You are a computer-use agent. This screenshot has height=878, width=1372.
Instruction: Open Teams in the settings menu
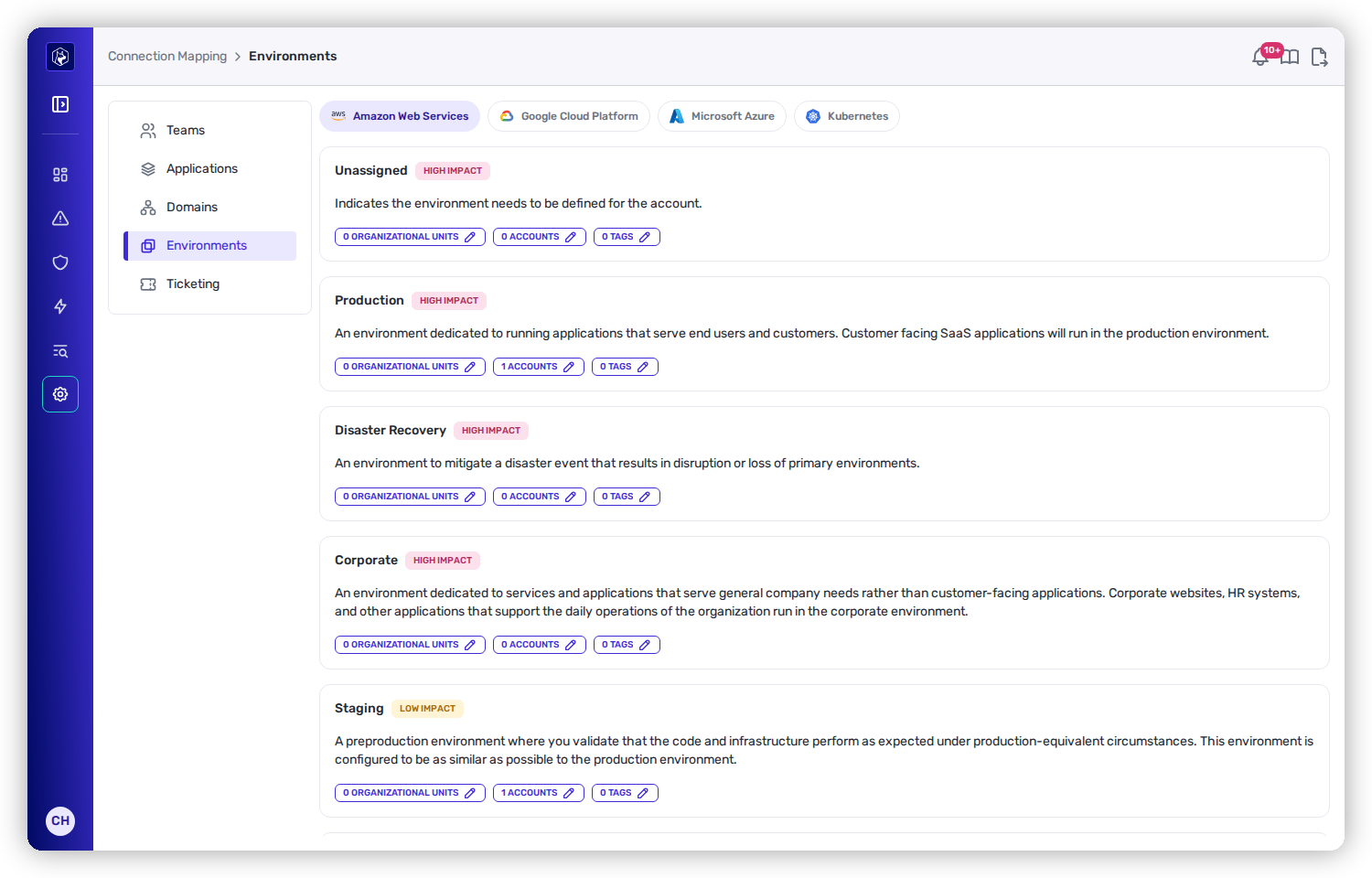210,131
